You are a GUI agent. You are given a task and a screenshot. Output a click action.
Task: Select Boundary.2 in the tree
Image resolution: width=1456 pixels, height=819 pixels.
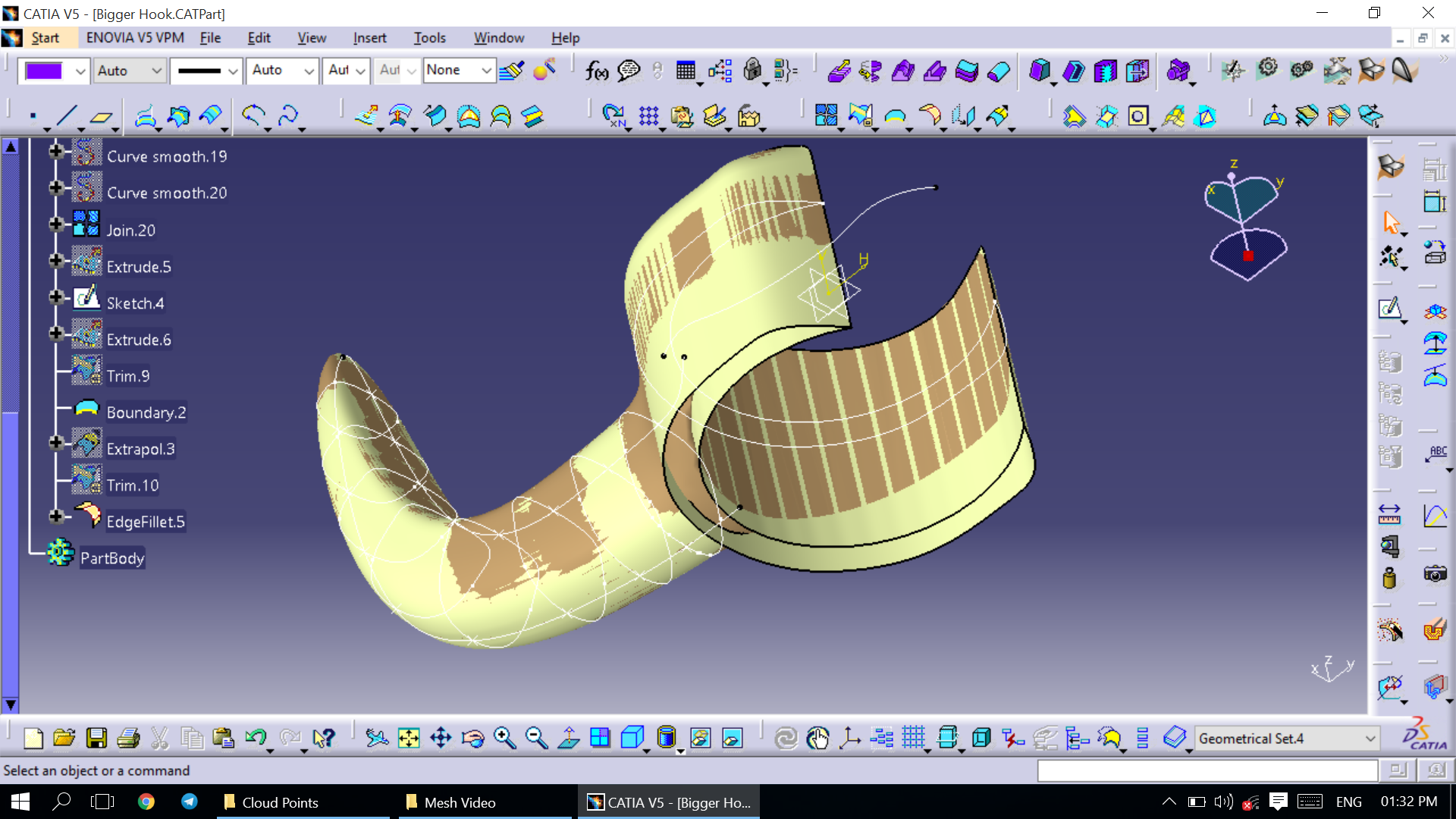tap(146, 413)
